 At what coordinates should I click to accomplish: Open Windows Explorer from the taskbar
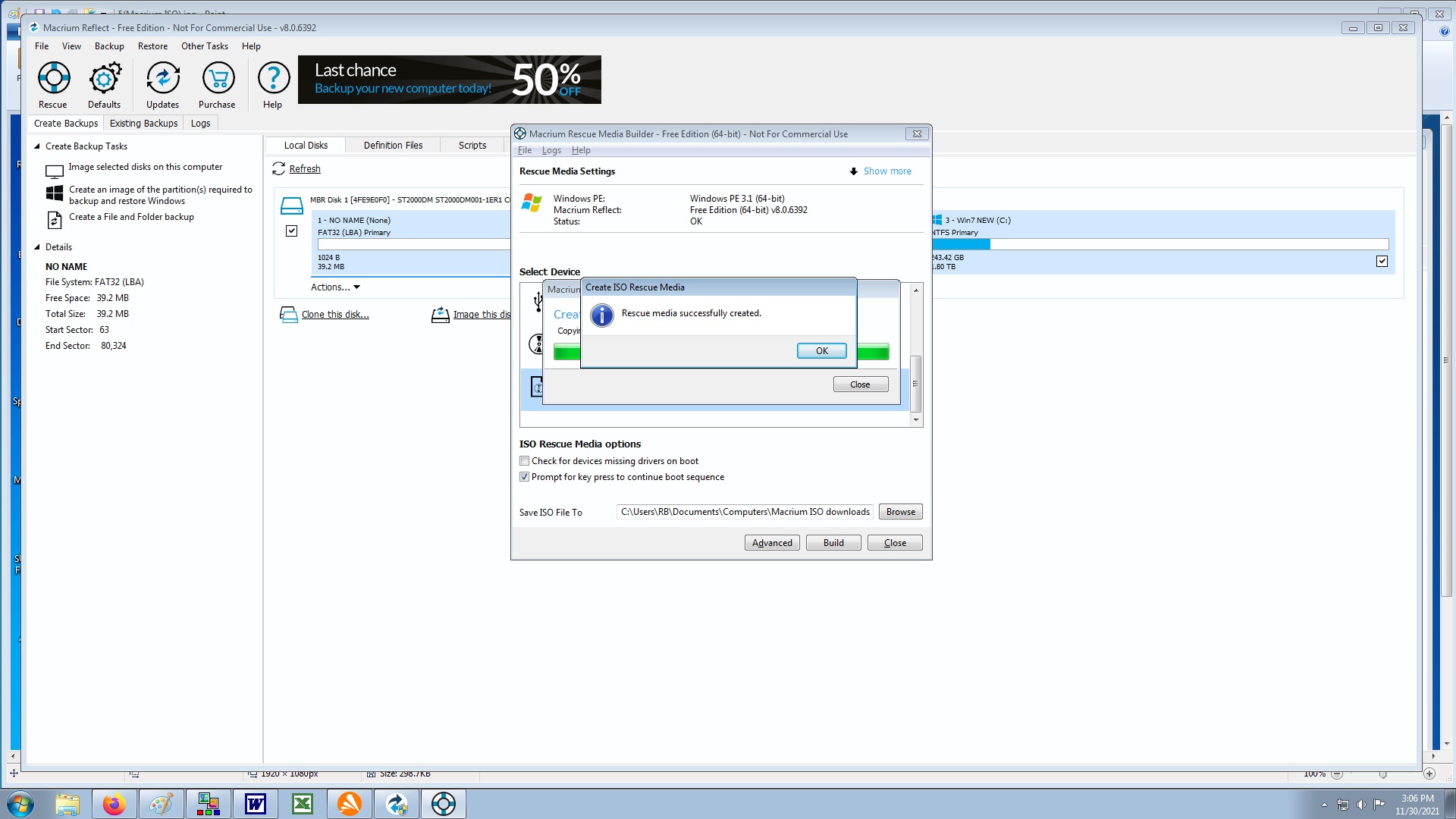(67, 804)
